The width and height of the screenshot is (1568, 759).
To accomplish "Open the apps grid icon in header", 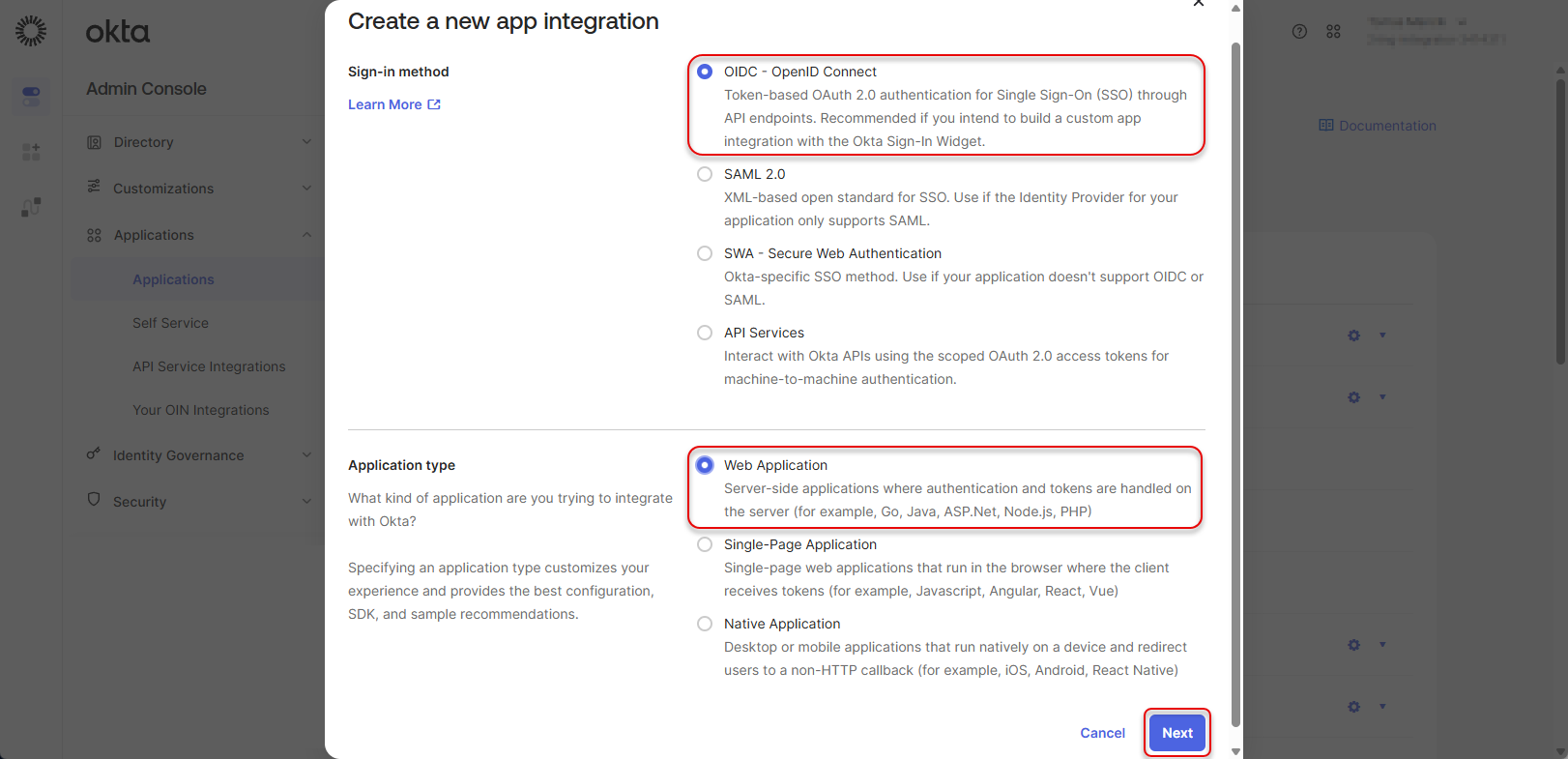I will click(1333, 32).
